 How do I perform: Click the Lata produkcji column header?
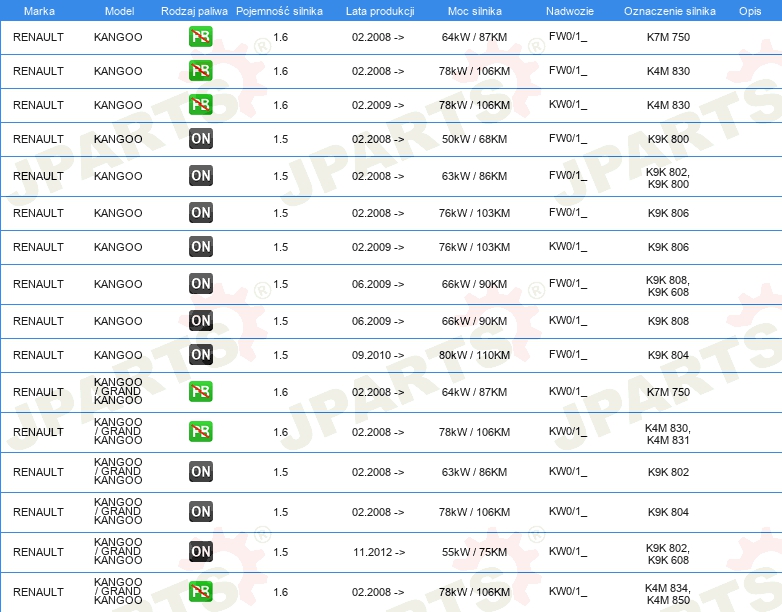pyautogui.click(x=380, y=11)
